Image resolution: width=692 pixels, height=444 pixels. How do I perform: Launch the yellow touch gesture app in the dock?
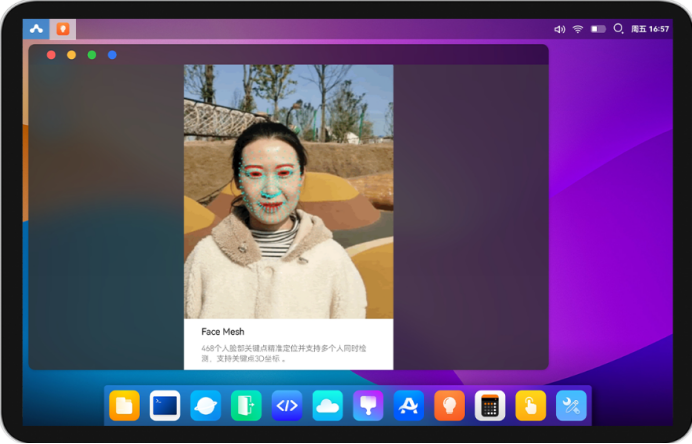pyautogui.click(x=530, y=405)
